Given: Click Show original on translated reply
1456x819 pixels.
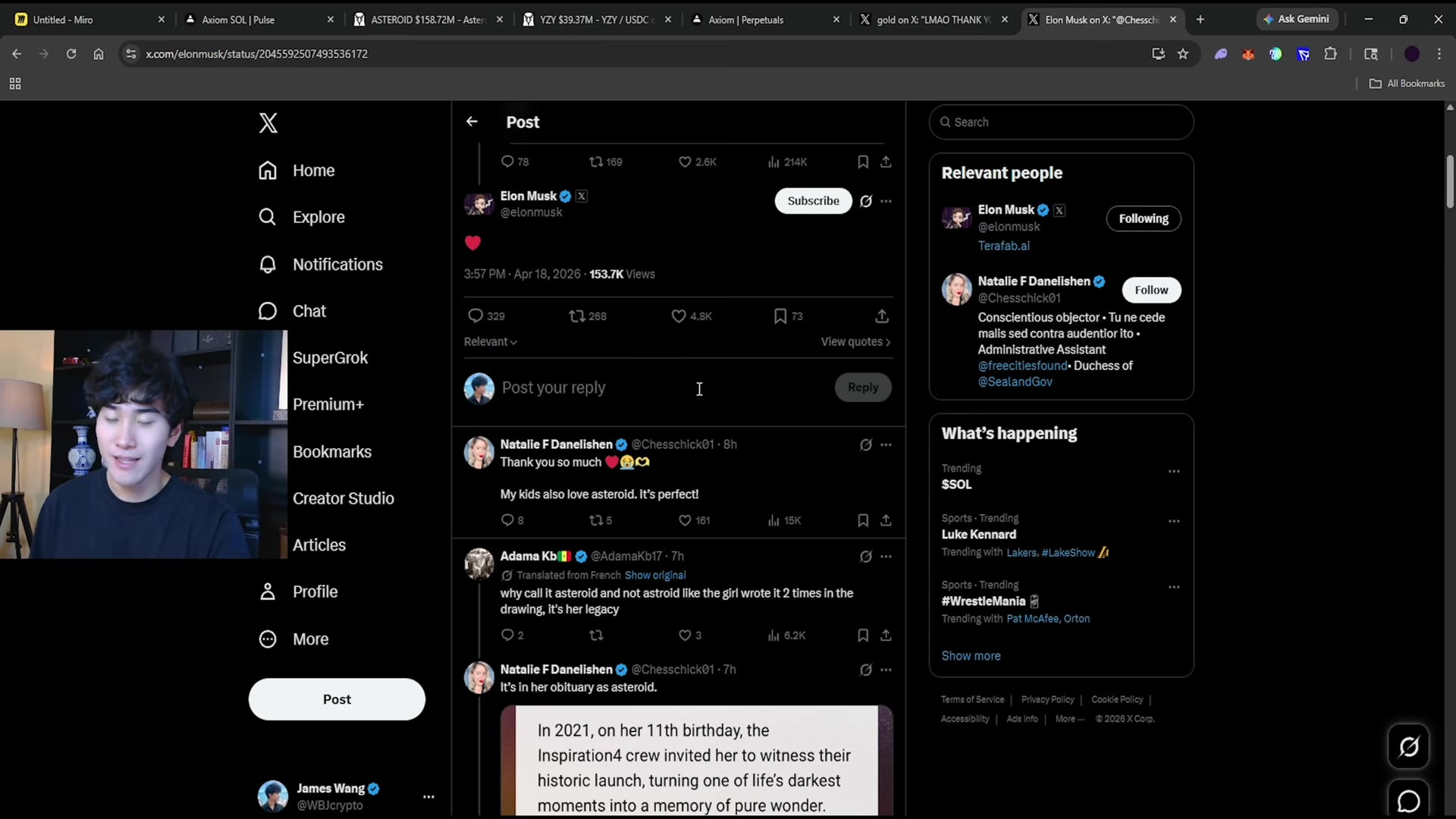Looking at the screenshot, I should 655,576.
